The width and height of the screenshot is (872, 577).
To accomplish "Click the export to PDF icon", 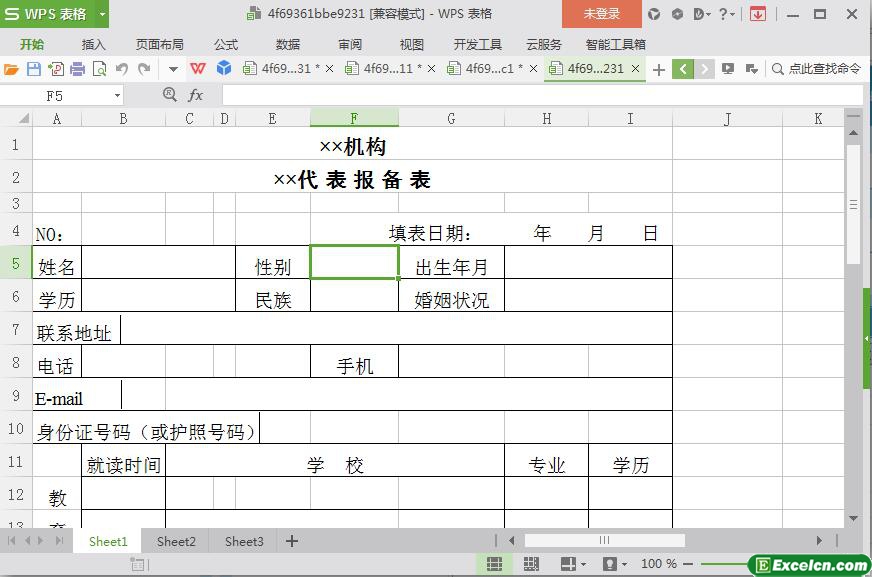I will pos(56,69).
